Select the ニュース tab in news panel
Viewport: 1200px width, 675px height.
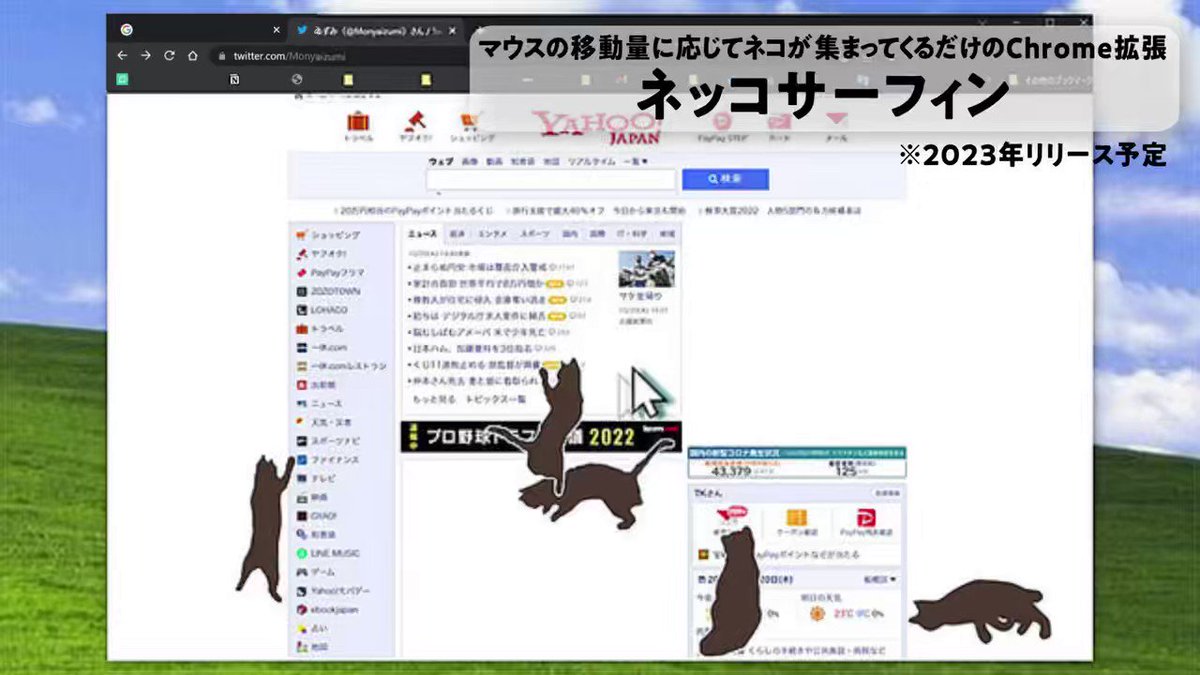point(422,233)
